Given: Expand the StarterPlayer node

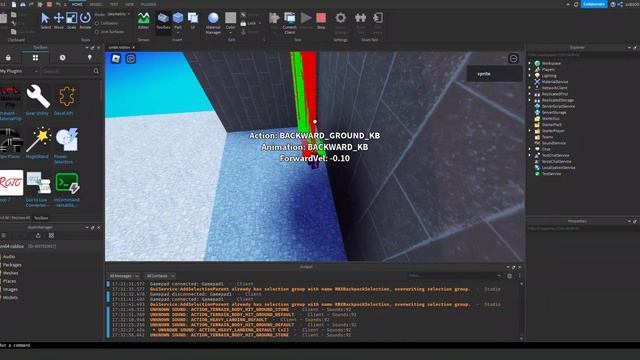Looking at the screenshot, I should (530, 131).
